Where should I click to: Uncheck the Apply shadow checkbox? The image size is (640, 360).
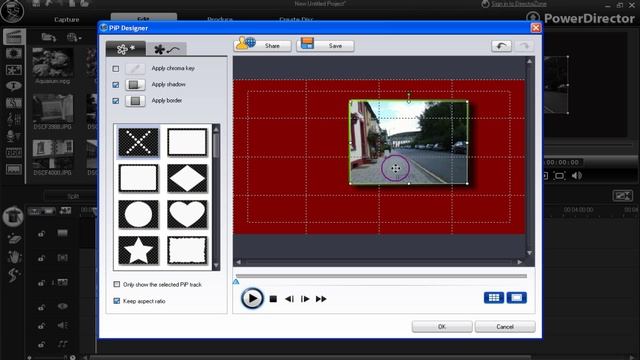[x=116, y=84]
